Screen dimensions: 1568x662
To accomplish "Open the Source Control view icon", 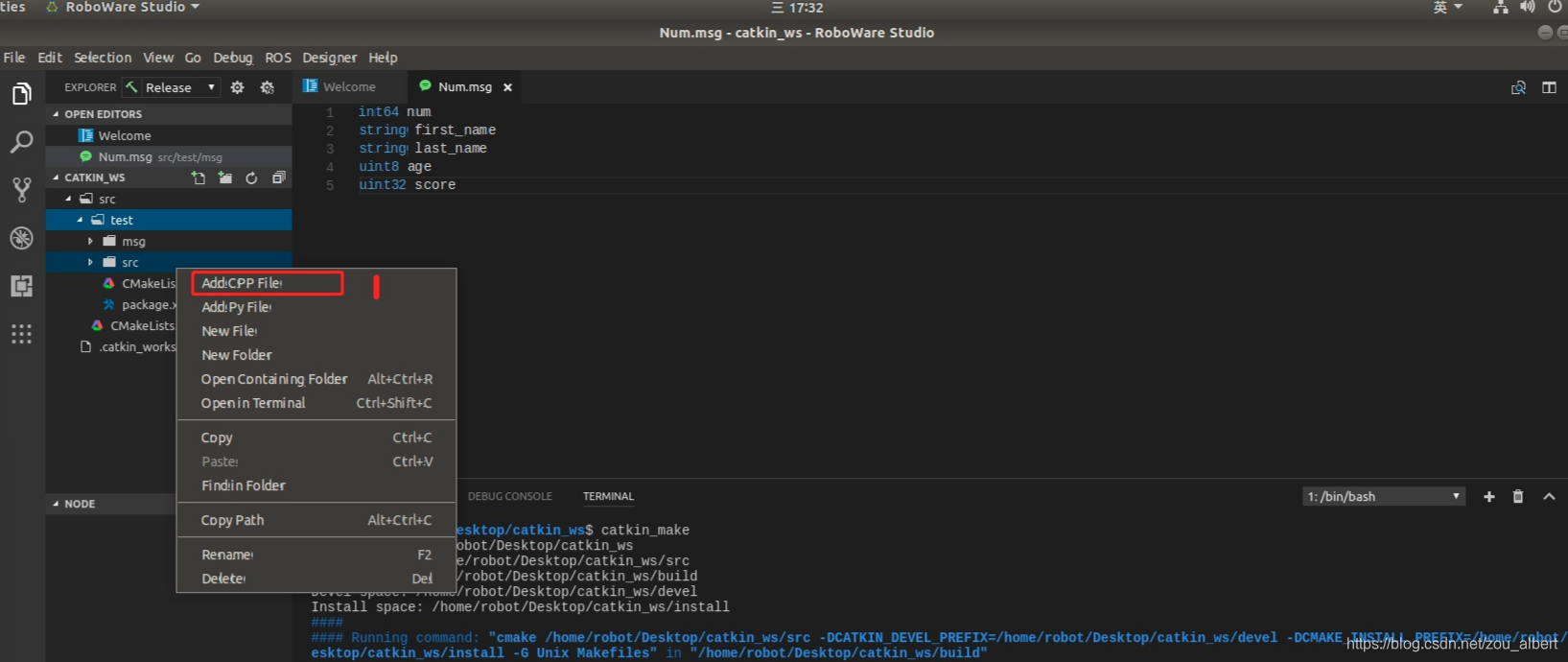I will point(21,190).
